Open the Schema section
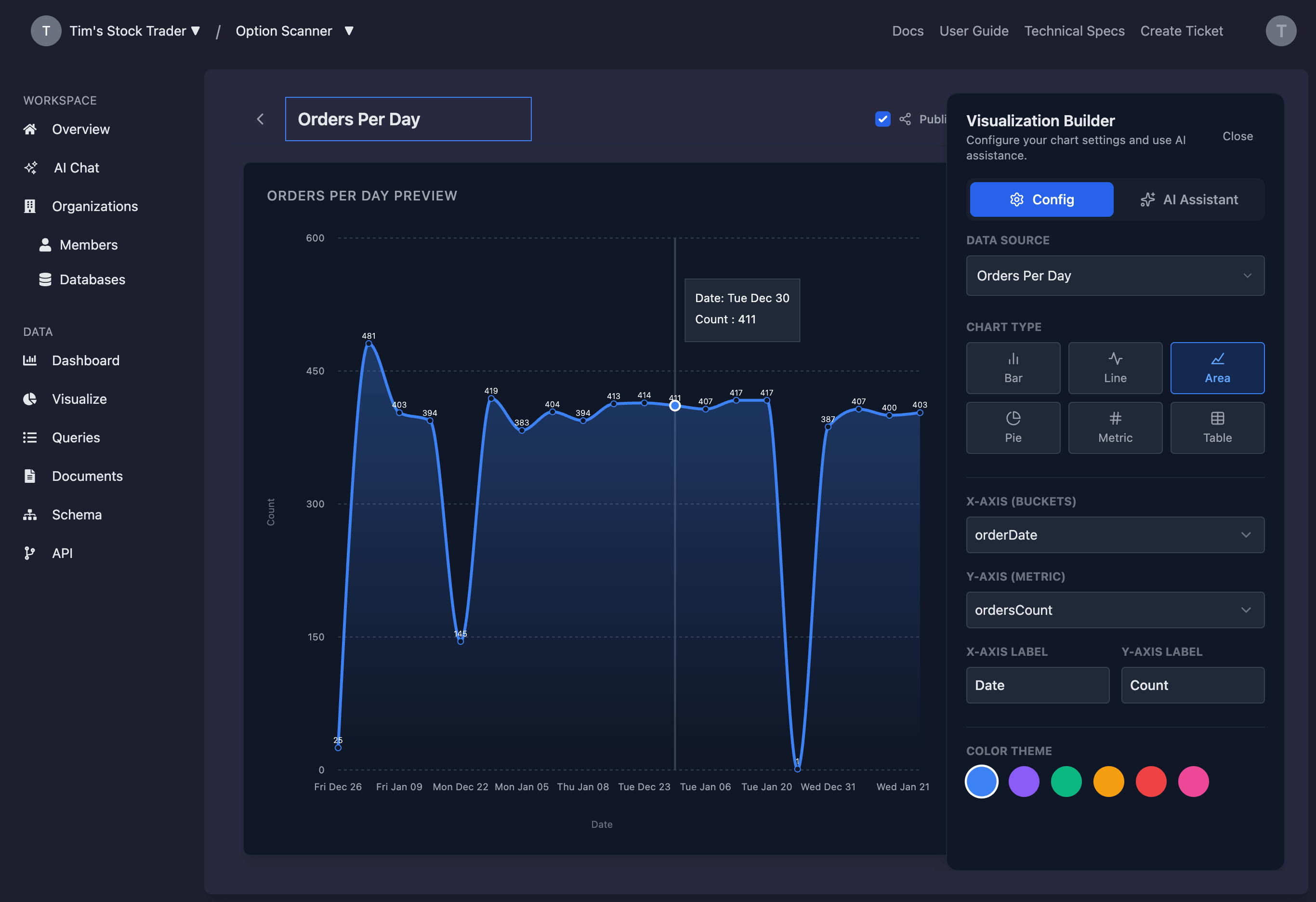1316x902 pixels. 77,514
